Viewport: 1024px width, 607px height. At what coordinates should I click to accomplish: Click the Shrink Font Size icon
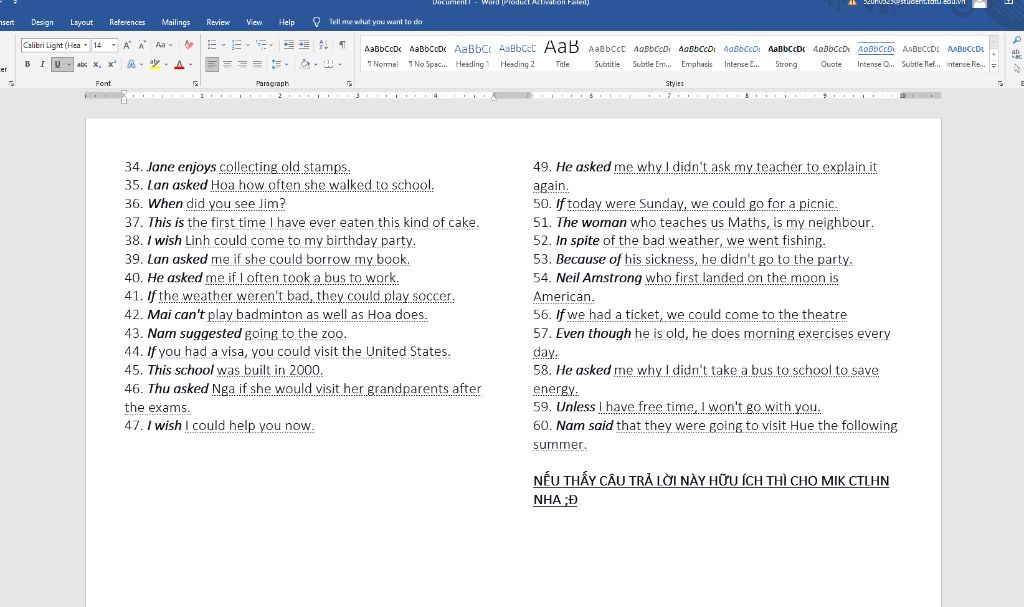tap(142, 45)
